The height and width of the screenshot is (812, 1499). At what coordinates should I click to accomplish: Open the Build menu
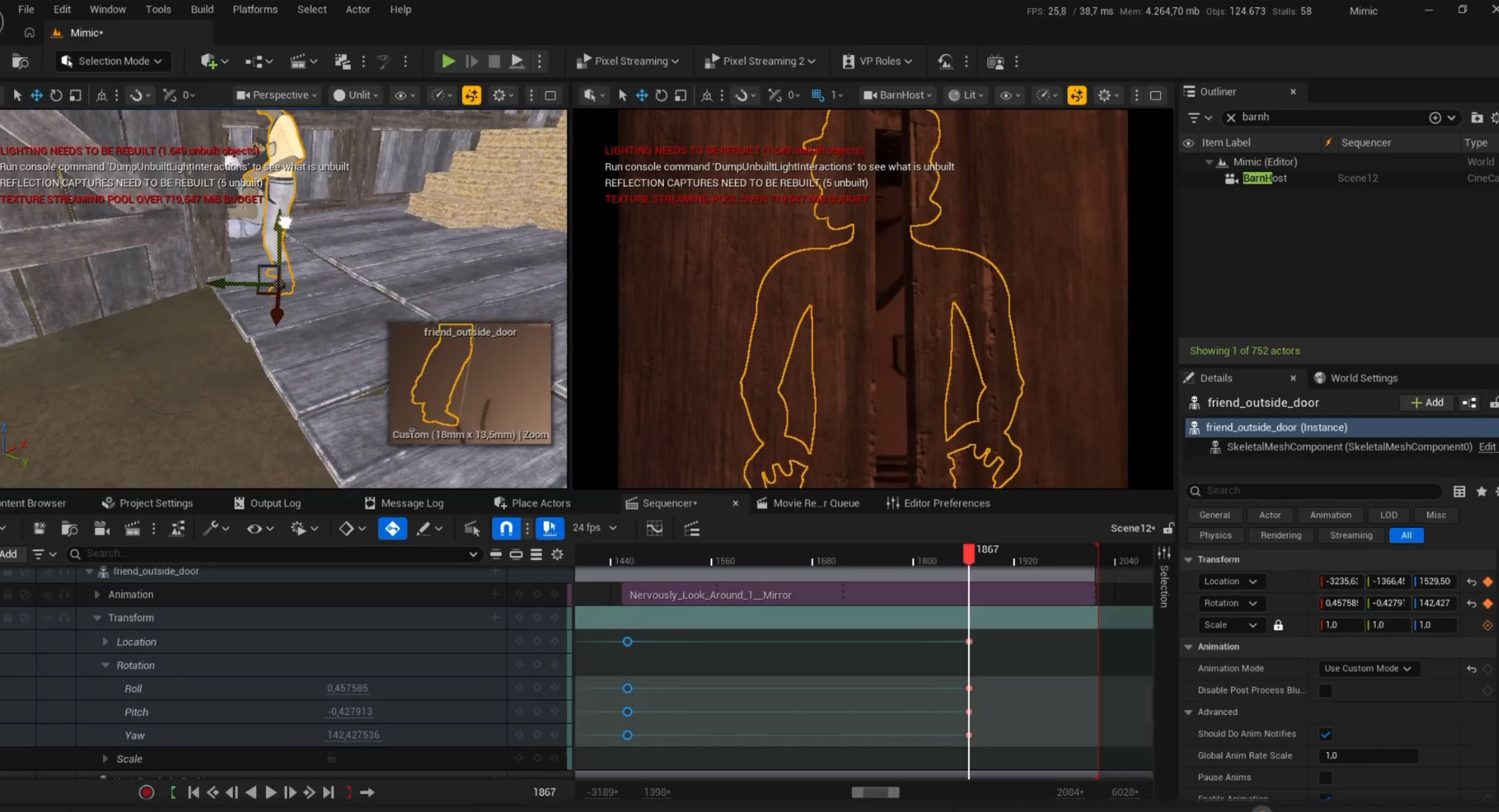tap(202, 10)
